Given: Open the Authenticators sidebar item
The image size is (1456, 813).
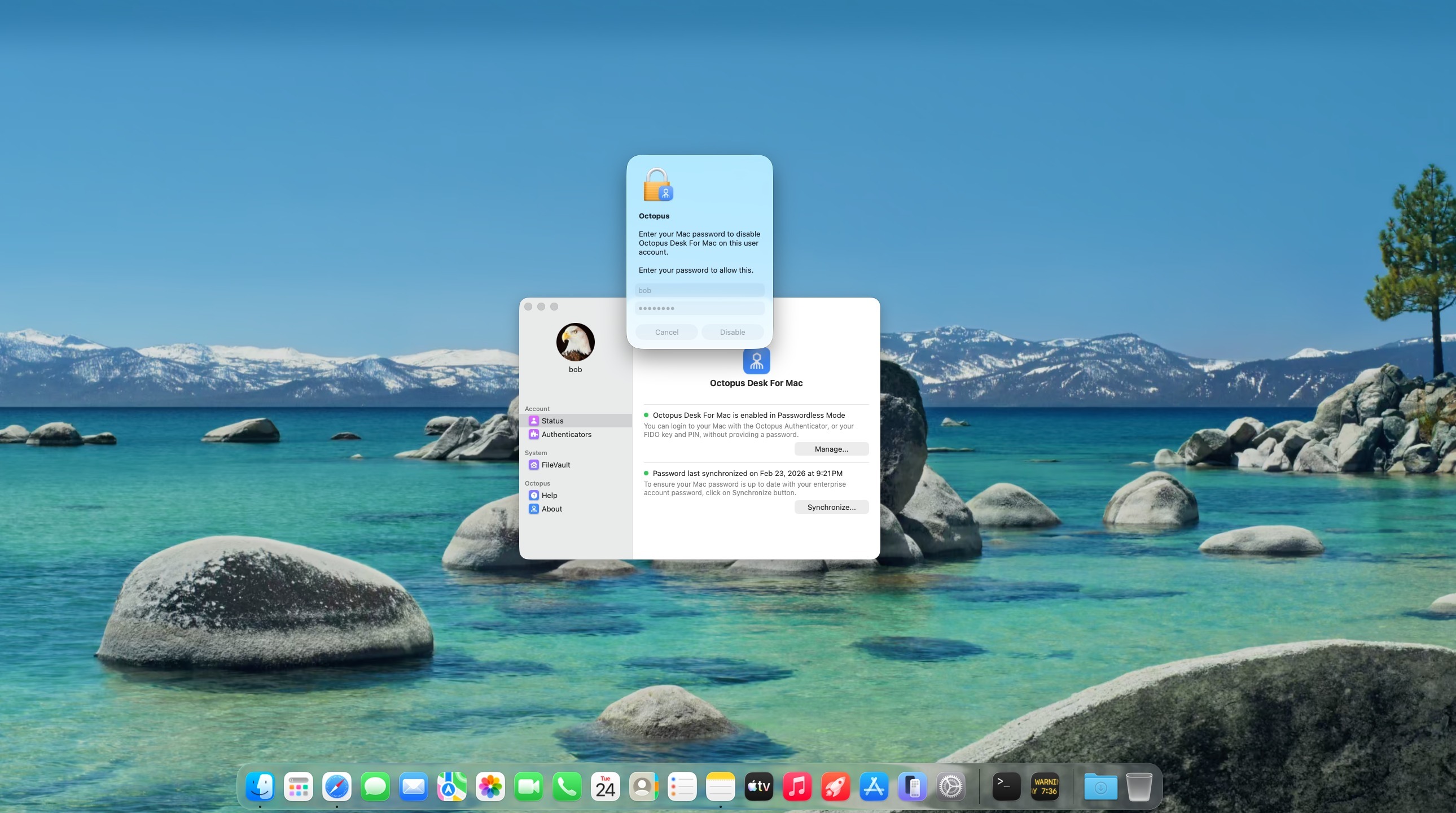Looking at the screenshot, I should (576, 434).
